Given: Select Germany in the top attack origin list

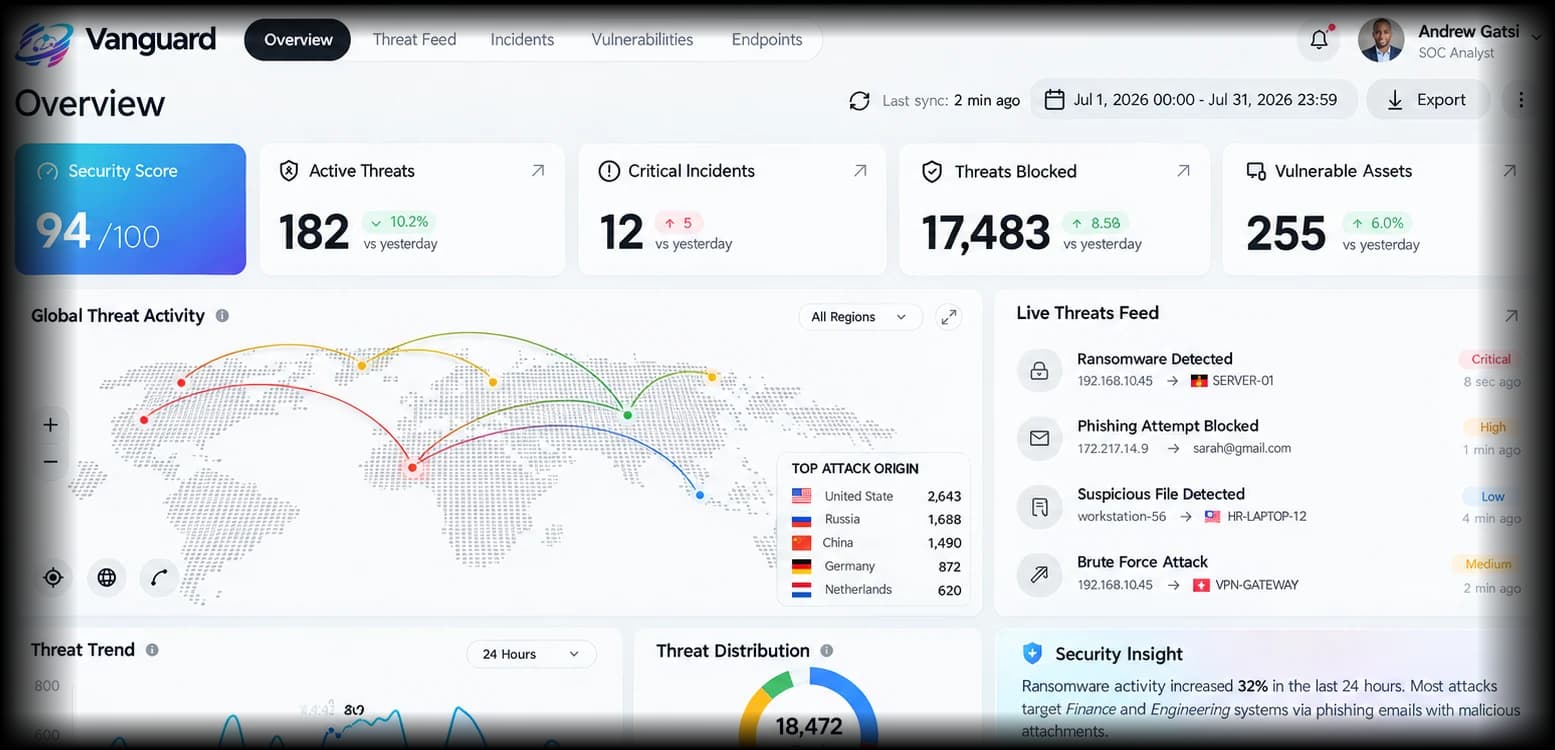Looking at the screenshot, I should (876, 566).
